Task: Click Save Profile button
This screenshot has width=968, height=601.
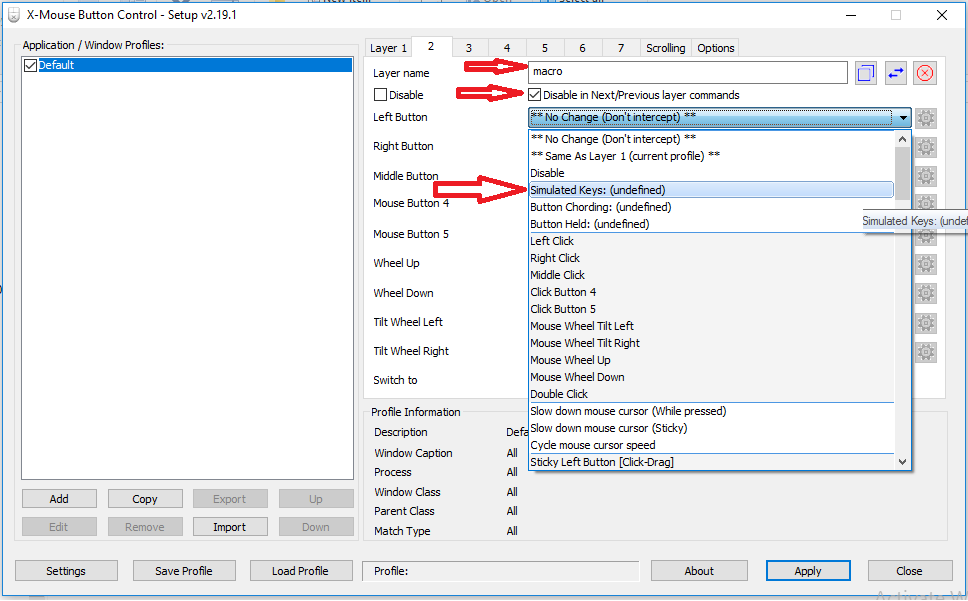Action: click(x=184, y=571)
